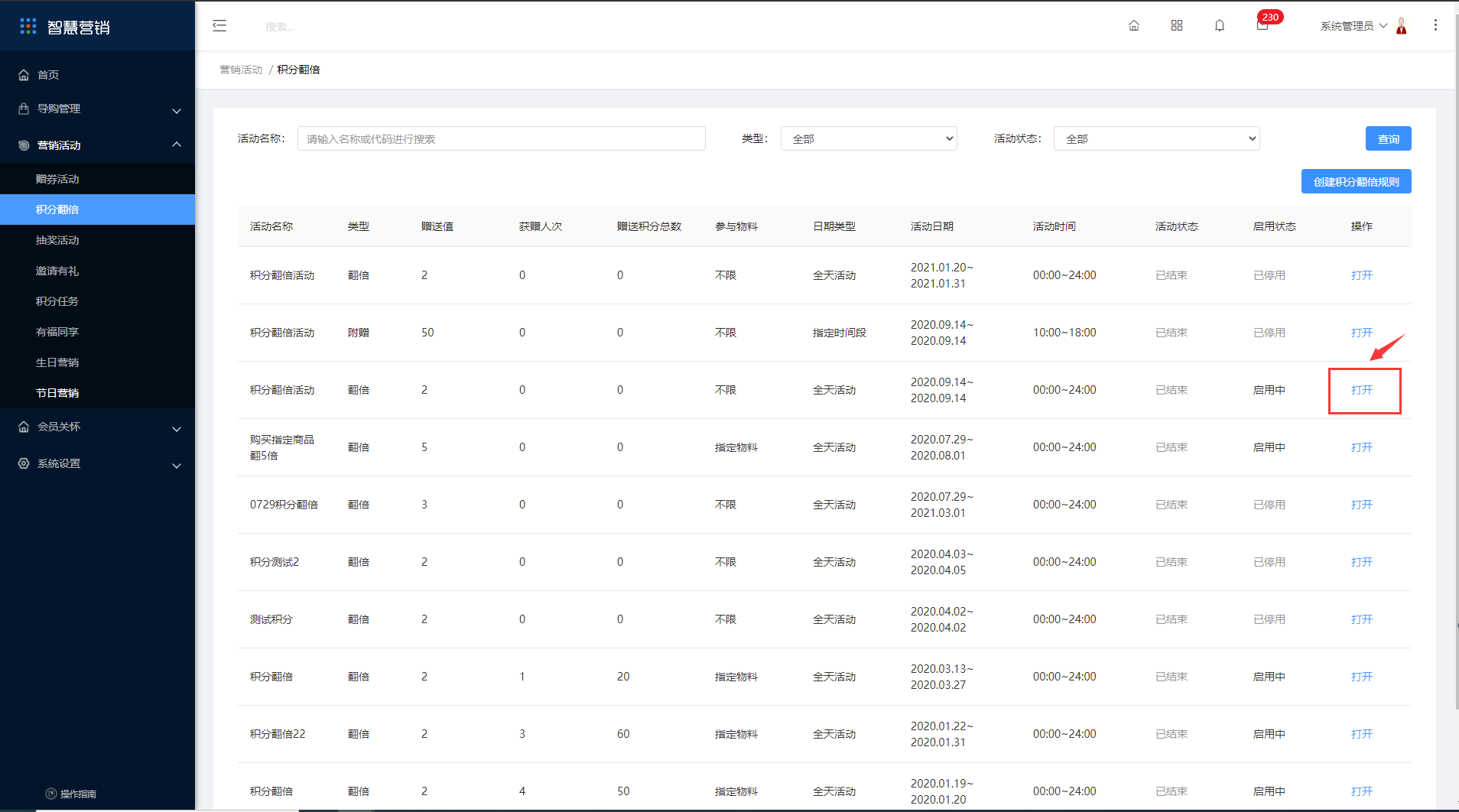Click the 指定时间段 date type cell
The image size is (1459, 812).
coord(839,333)
